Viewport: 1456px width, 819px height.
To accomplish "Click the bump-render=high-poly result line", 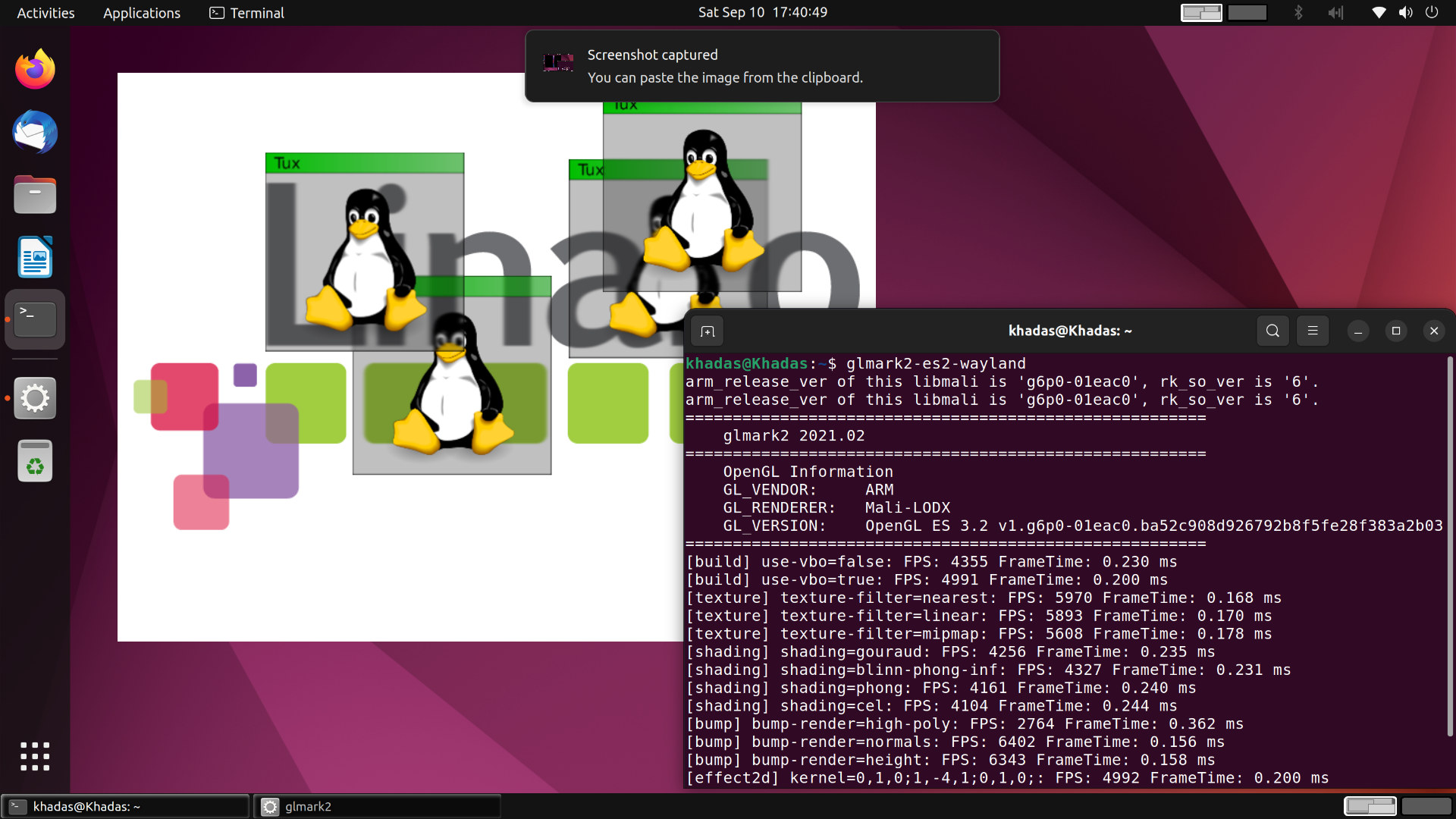I will pyautogui.click(x=965, y=724).
